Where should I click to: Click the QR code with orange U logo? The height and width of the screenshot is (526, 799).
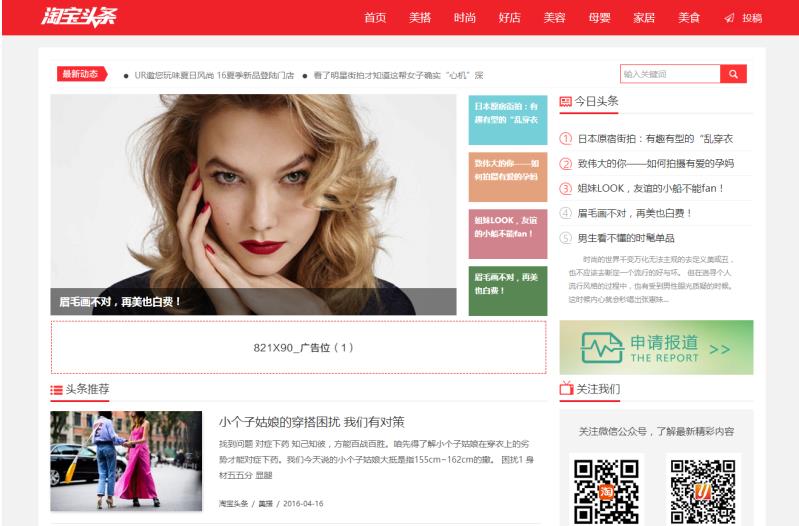tap(703, 490)
